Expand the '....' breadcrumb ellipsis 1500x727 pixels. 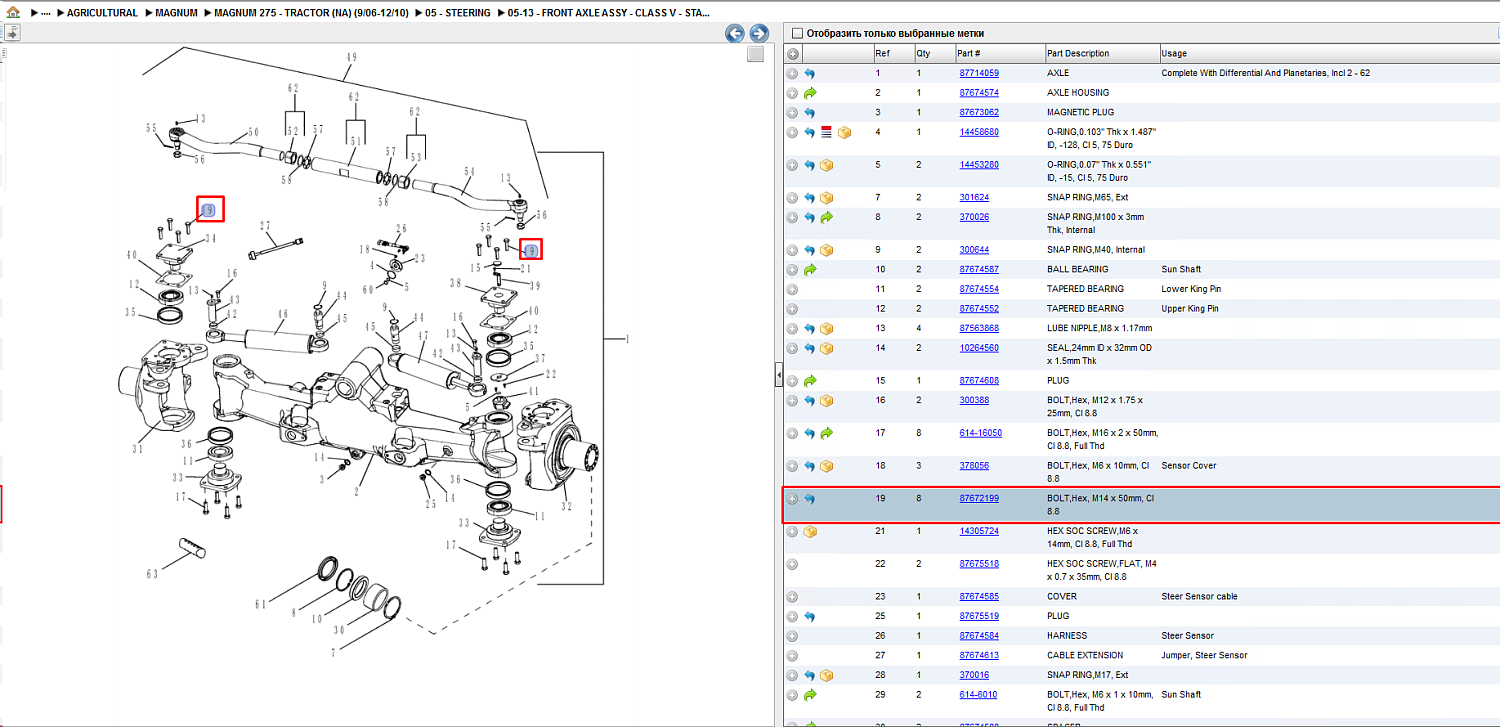45,13
